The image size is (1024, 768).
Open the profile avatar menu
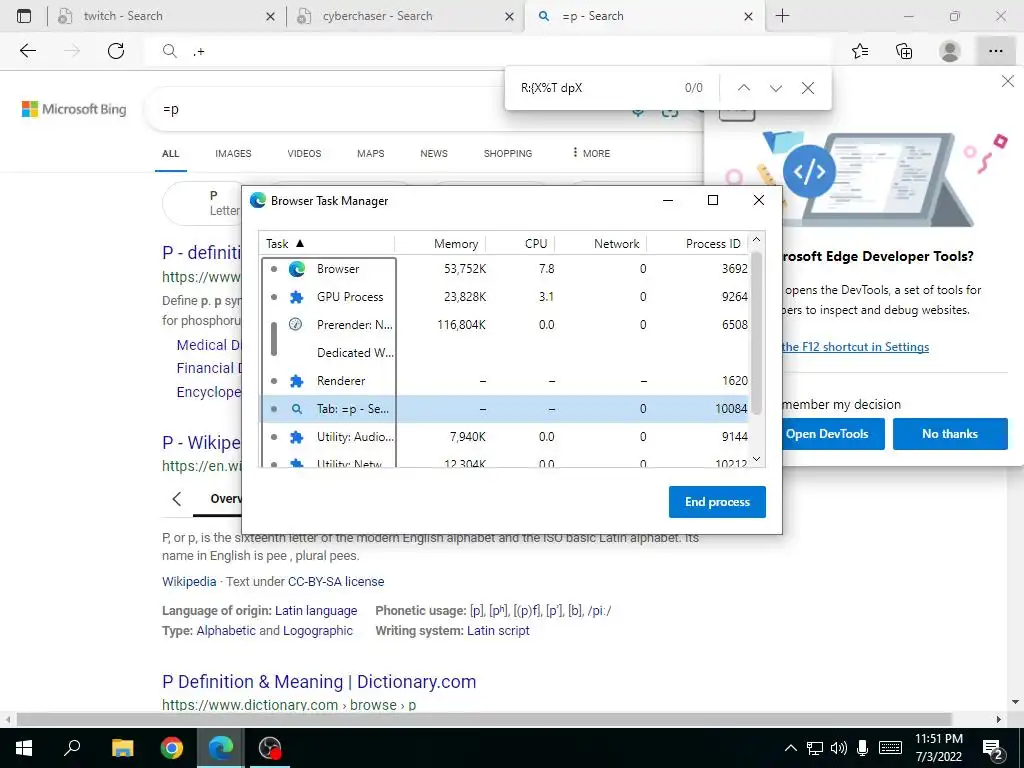(x=950, y=51)
